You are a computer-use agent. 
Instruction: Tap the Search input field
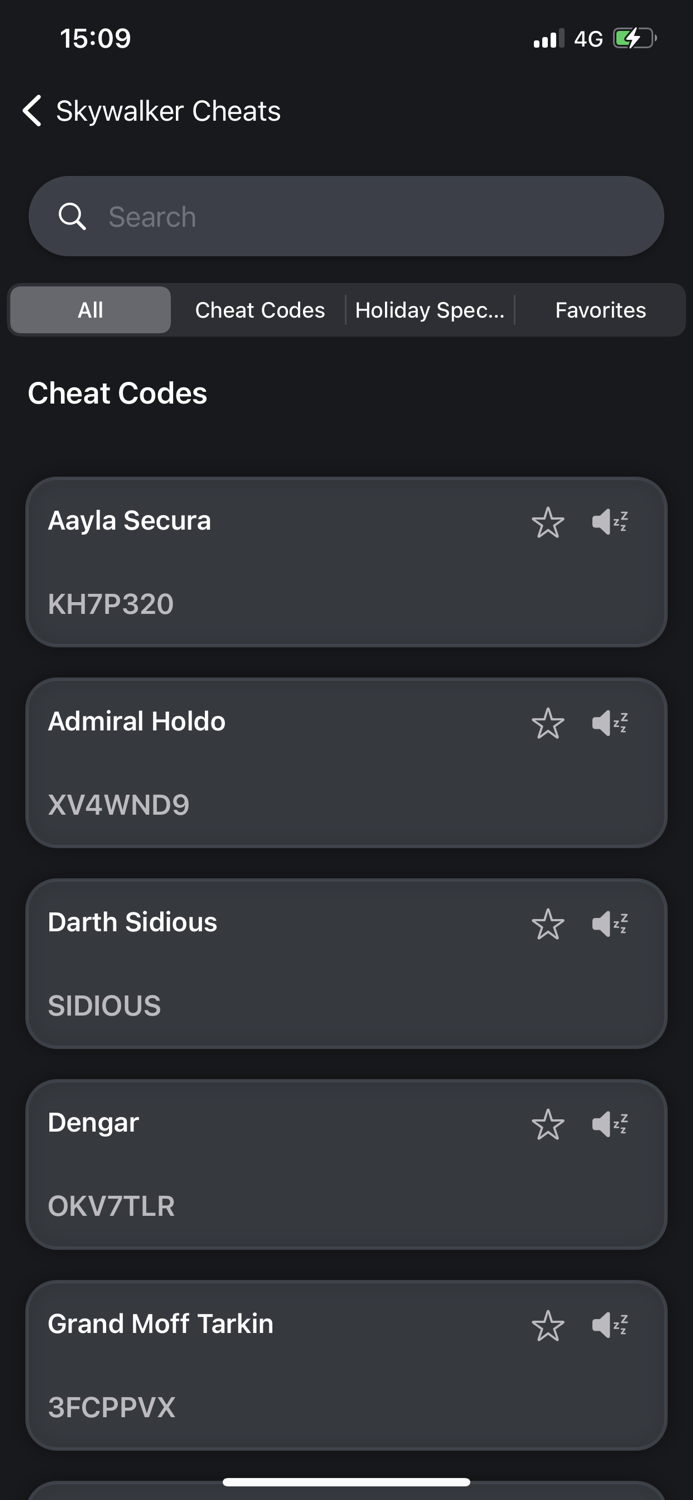pyautogui.click(x=300, y=216)
